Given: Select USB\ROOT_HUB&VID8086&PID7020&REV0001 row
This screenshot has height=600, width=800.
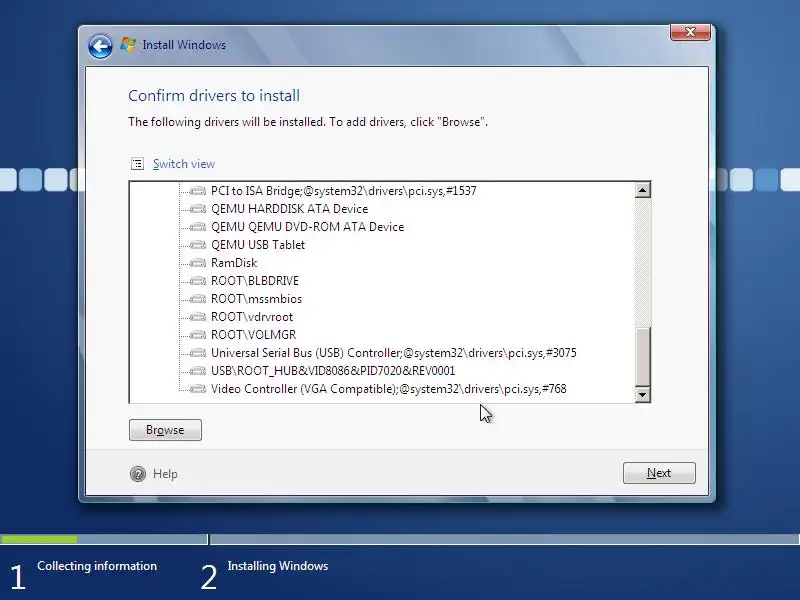Looking at the screenshot, I should pyautogui.click(x=333, y=371).
